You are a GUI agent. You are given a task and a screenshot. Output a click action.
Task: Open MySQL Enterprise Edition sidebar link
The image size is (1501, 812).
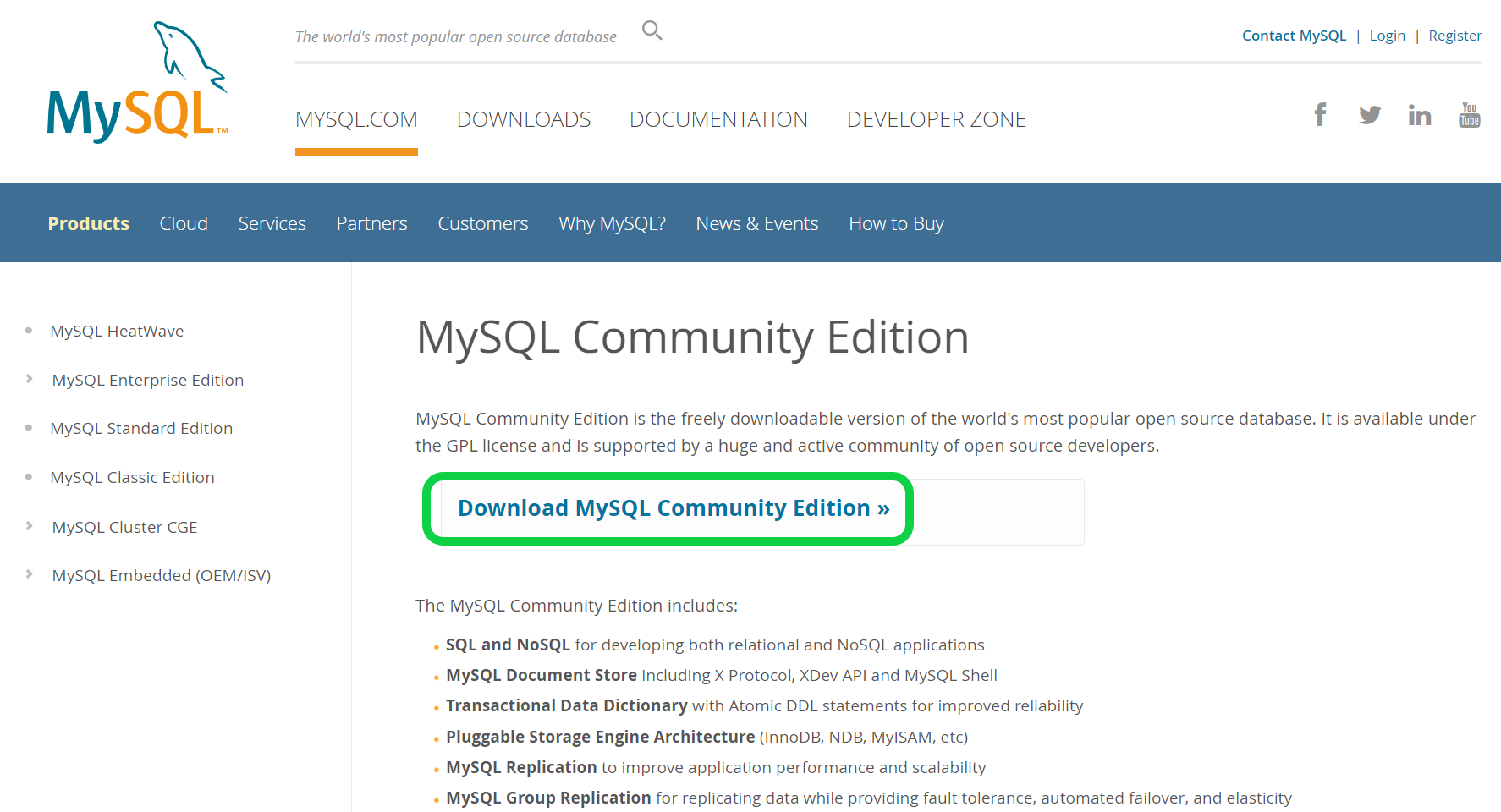[148, 381]
